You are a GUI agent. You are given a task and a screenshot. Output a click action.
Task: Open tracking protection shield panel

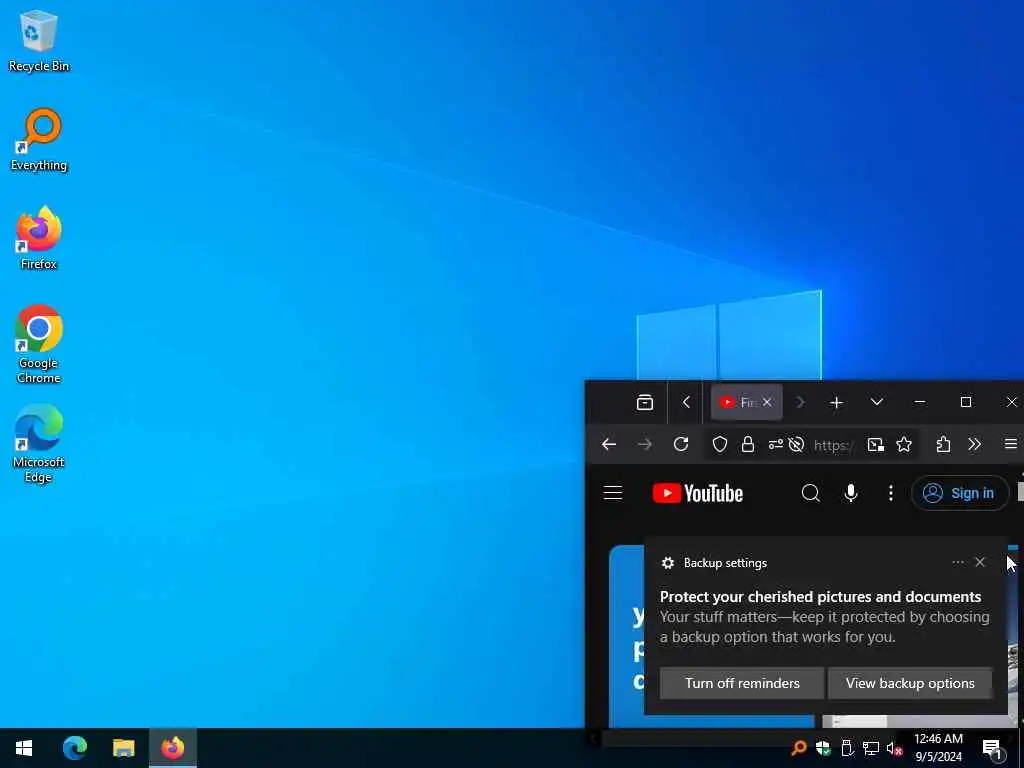(x=720, y=445)
